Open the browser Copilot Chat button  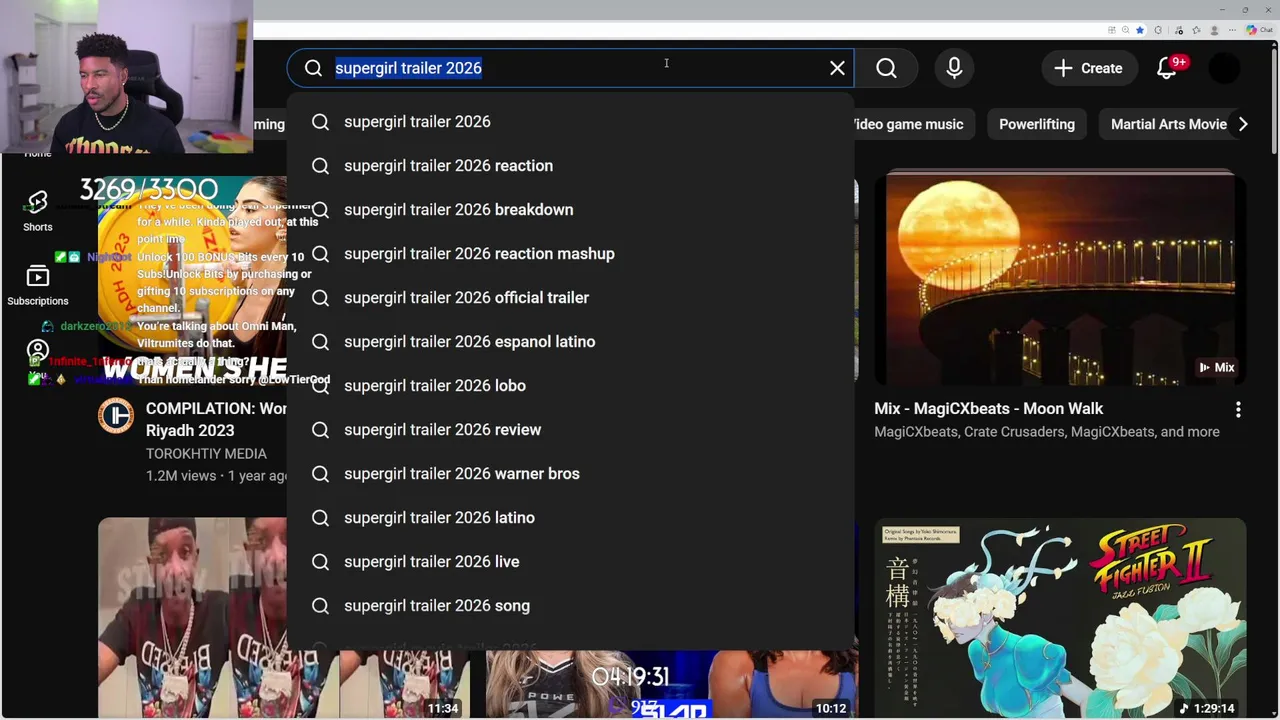(x=1260, y=30)
